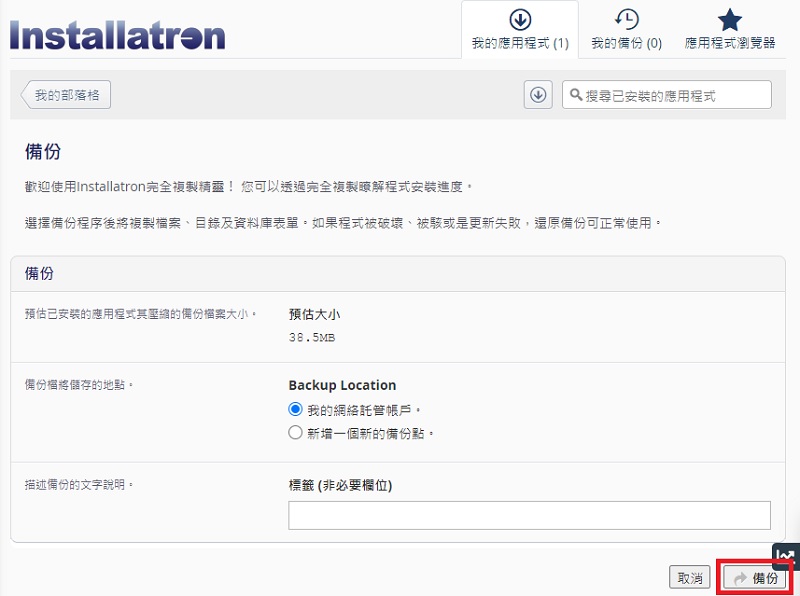This screenshot has width=800, height=596.
Task: Select the 我的網絡託管帳戶 radio option
Action: (295, 409)
